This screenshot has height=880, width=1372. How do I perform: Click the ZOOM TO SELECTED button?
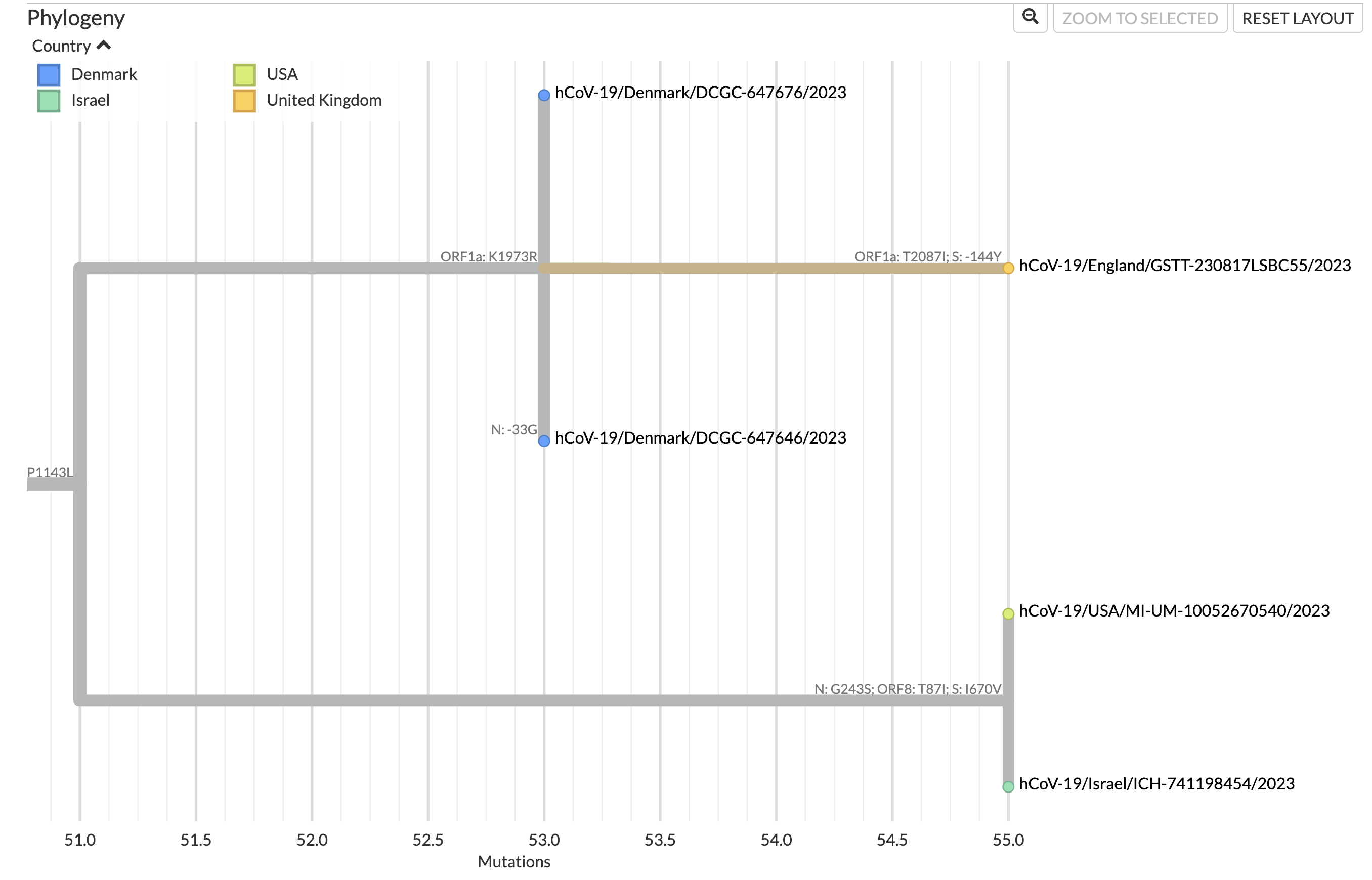pos(1140,18)
